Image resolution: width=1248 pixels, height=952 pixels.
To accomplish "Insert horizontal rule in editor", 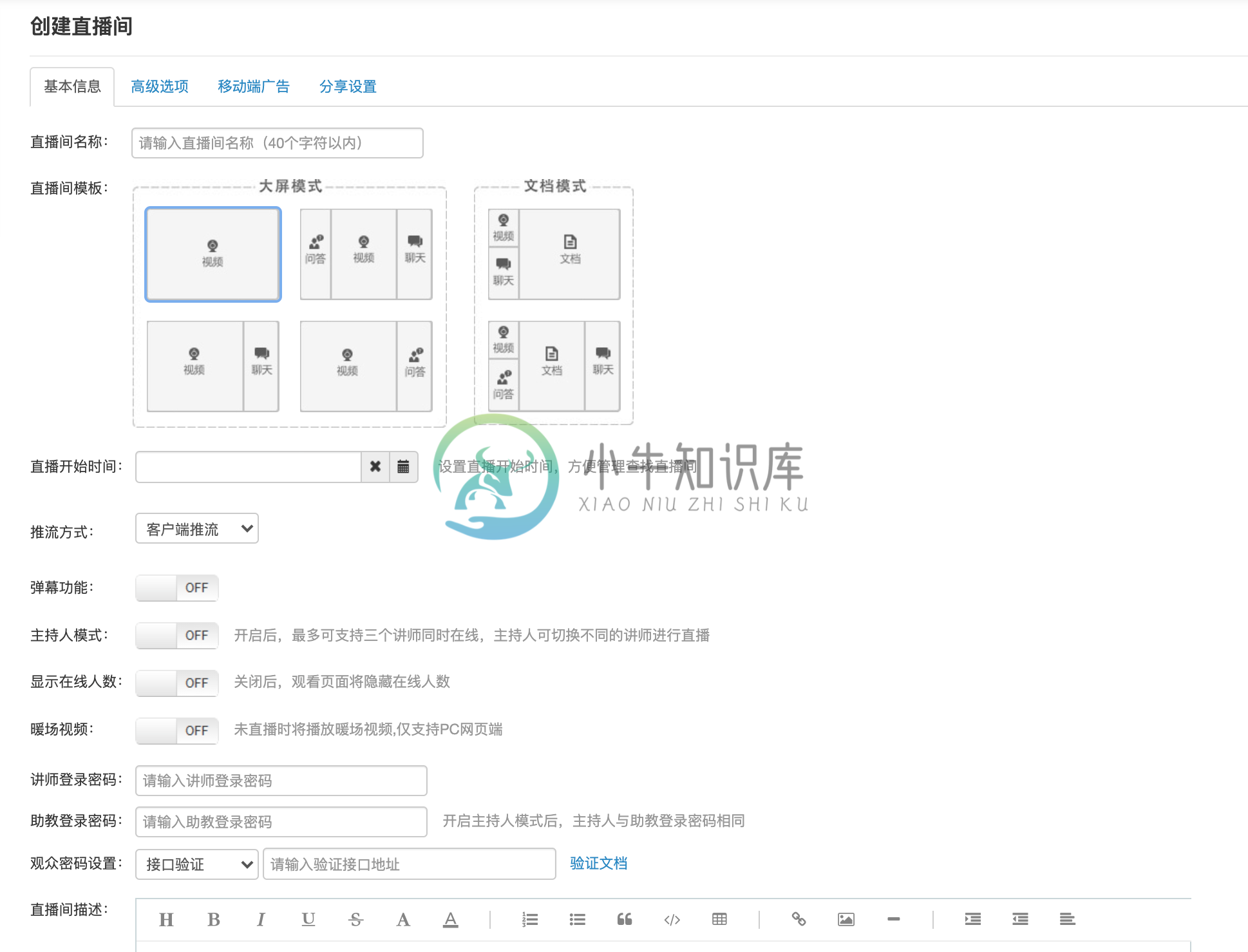I will [893, 919].
